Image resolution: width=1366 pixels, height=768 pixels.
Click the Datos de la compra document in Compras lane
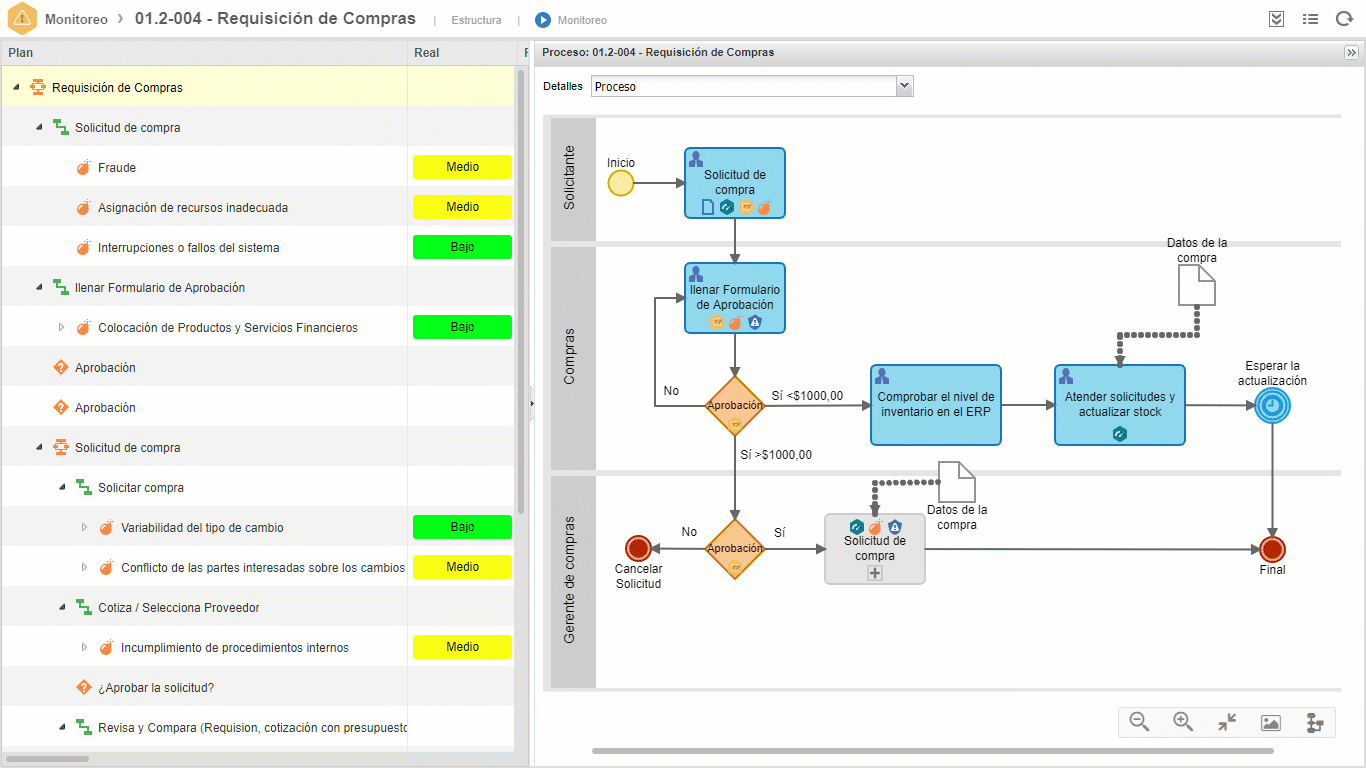pyautogui.click(x=1196, y=286)
